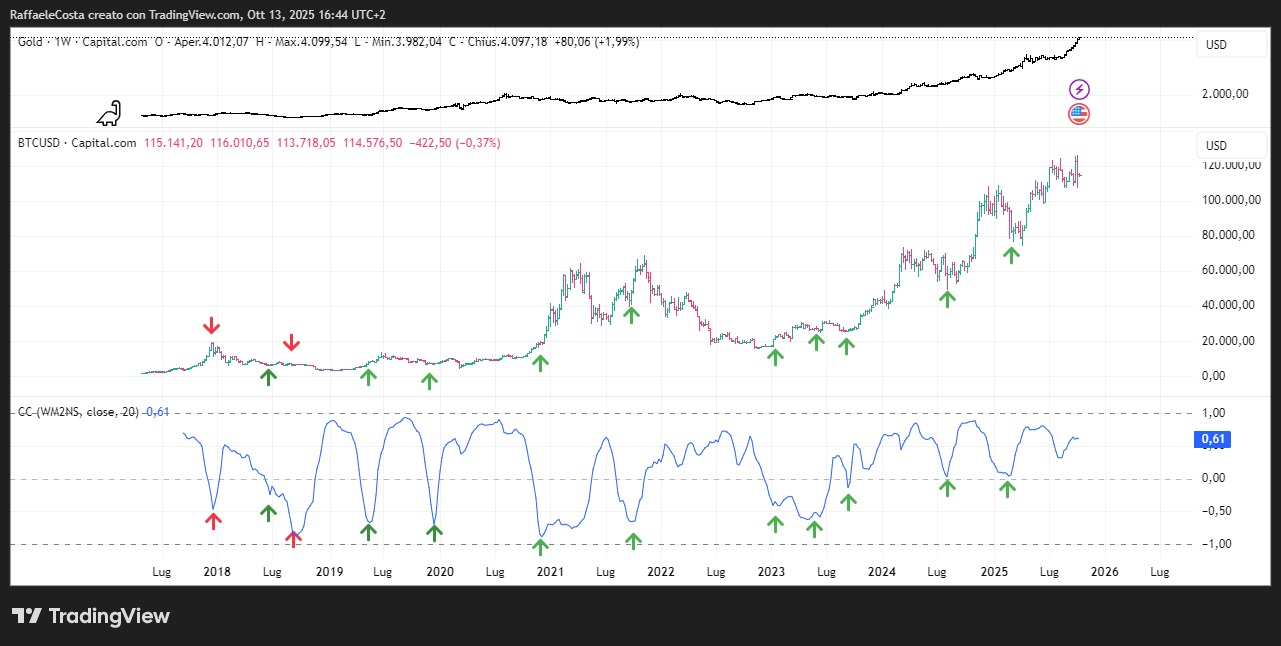Viewport: 1281px width, 646px height.
Task: Click the blue 0,61 value label on the price scale
Action: [1212, 439]
